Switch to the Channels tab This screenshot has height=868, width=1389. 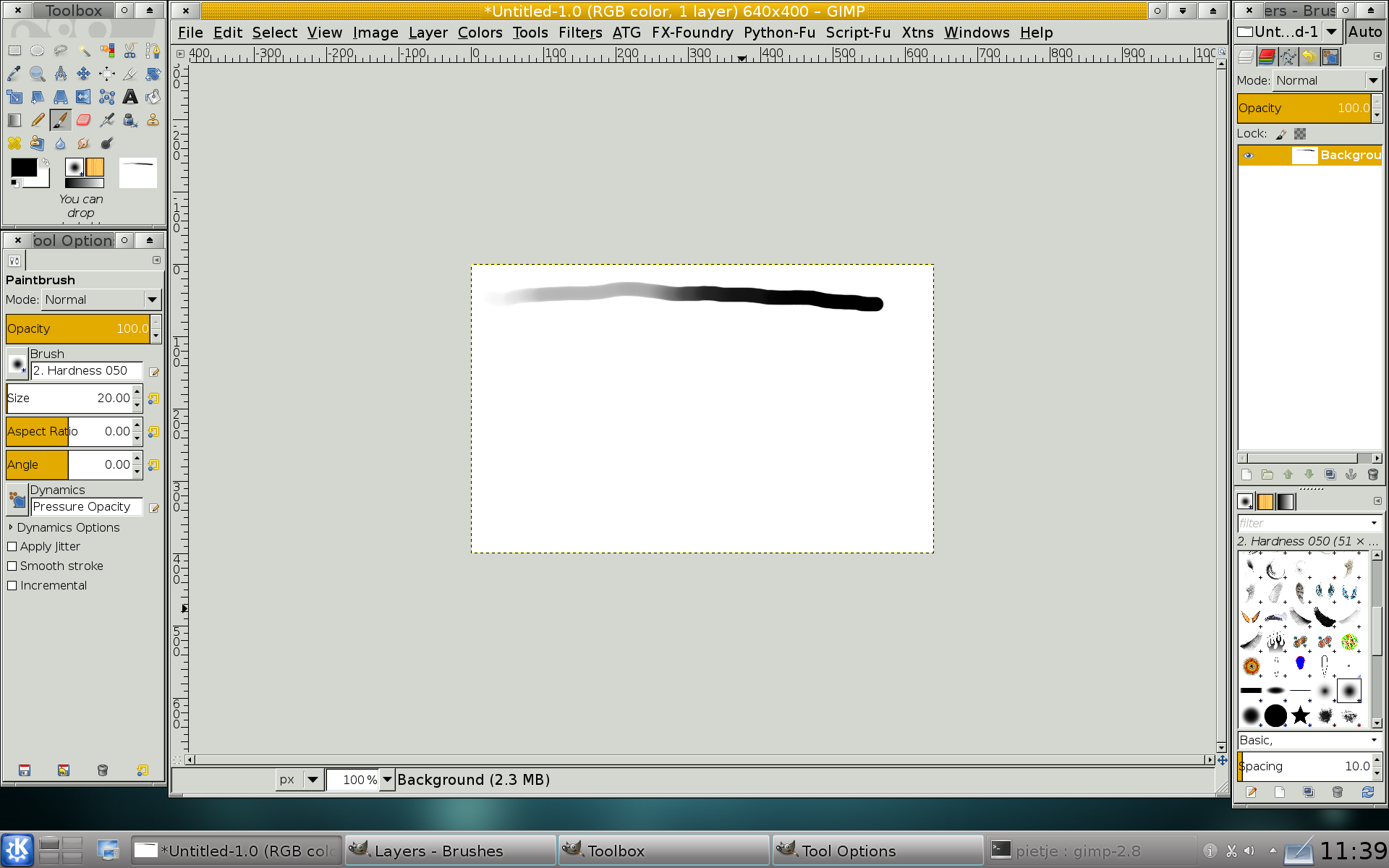pos(1267,56)
